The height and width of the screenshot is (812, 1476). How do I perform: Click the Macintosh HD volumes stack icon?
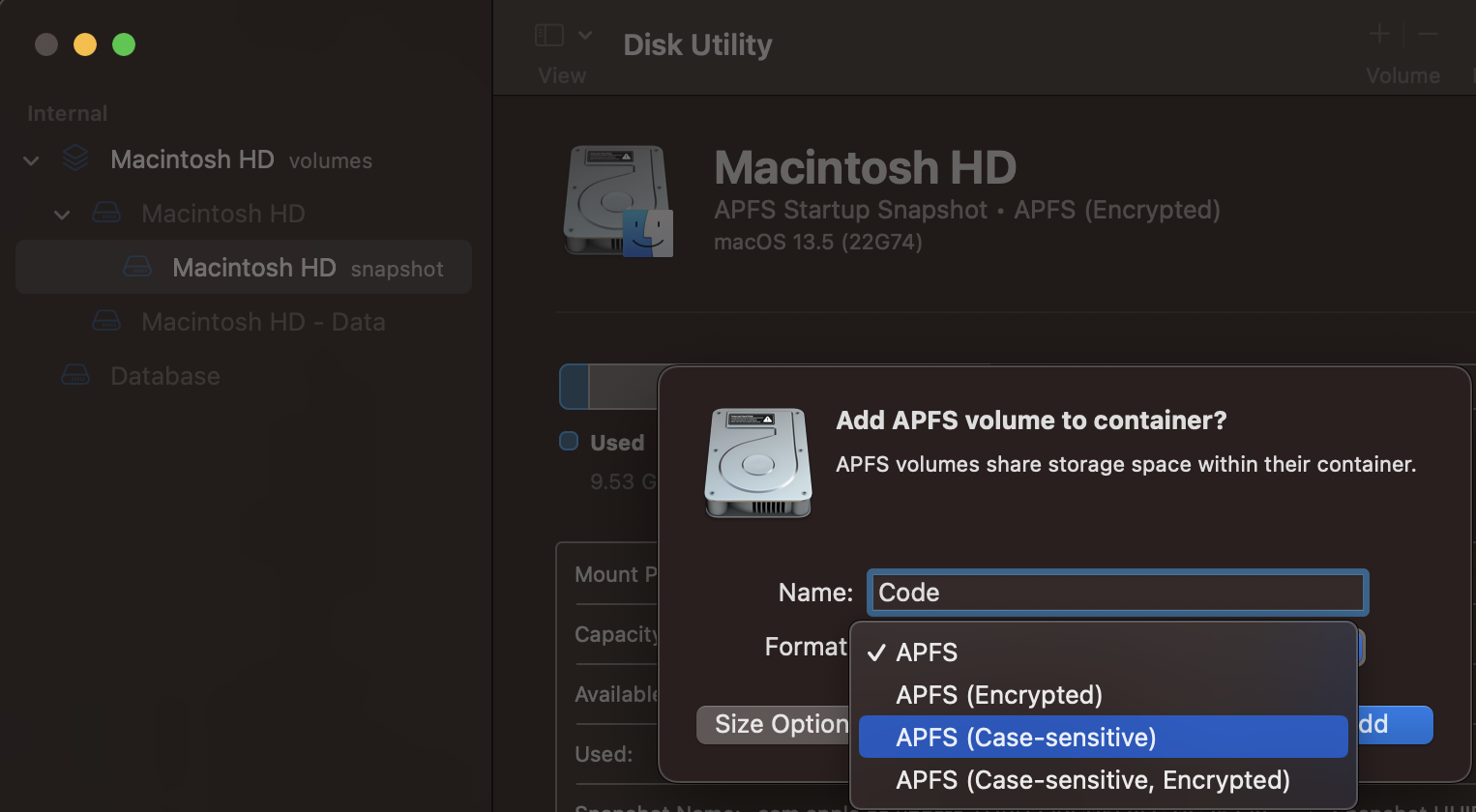pos(75,159)
